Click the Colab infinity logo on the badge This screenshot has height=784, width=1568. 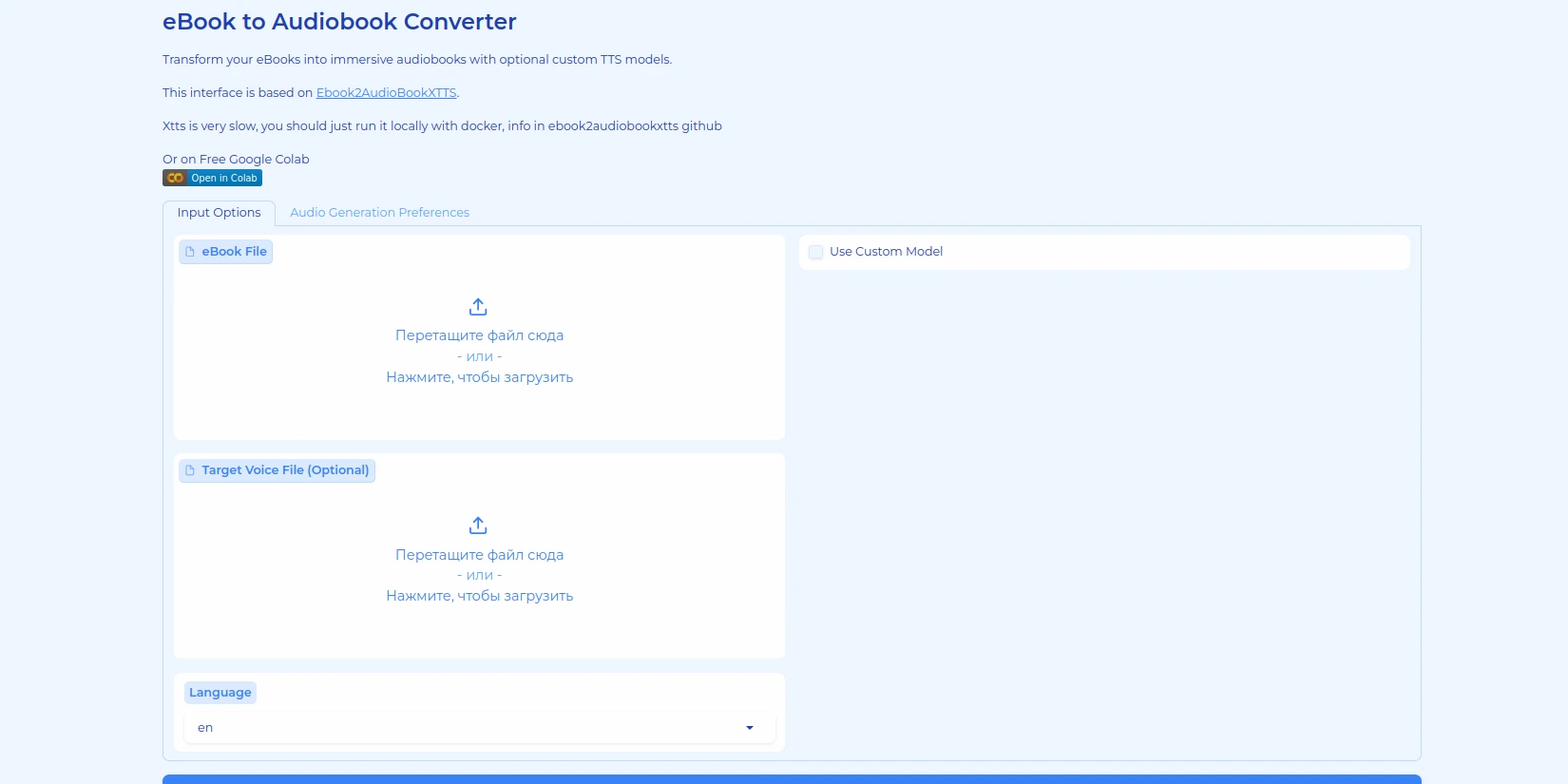(x=175, y=178)
